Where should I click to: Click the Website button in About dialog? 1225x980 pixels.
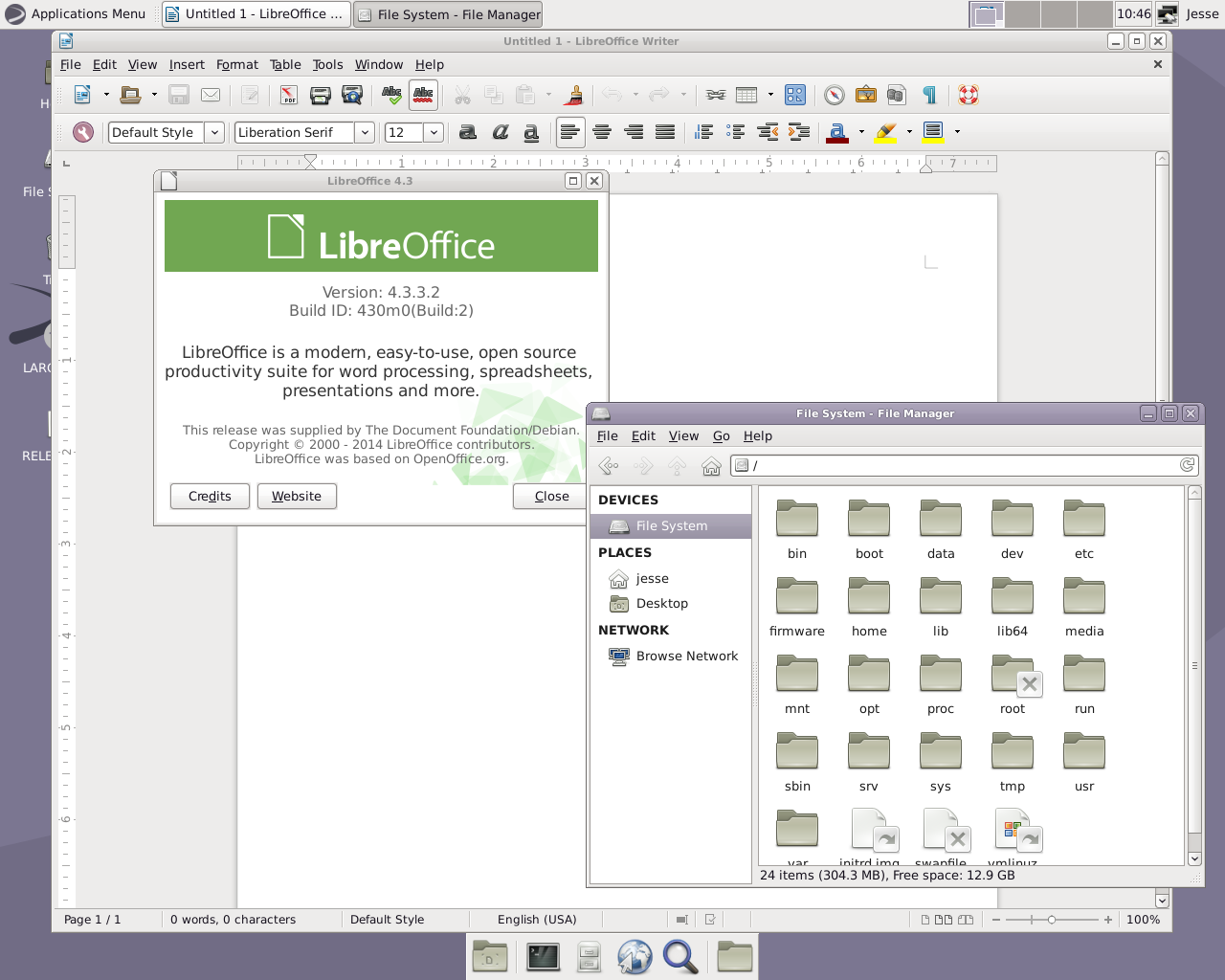click(x=297, y=496)
